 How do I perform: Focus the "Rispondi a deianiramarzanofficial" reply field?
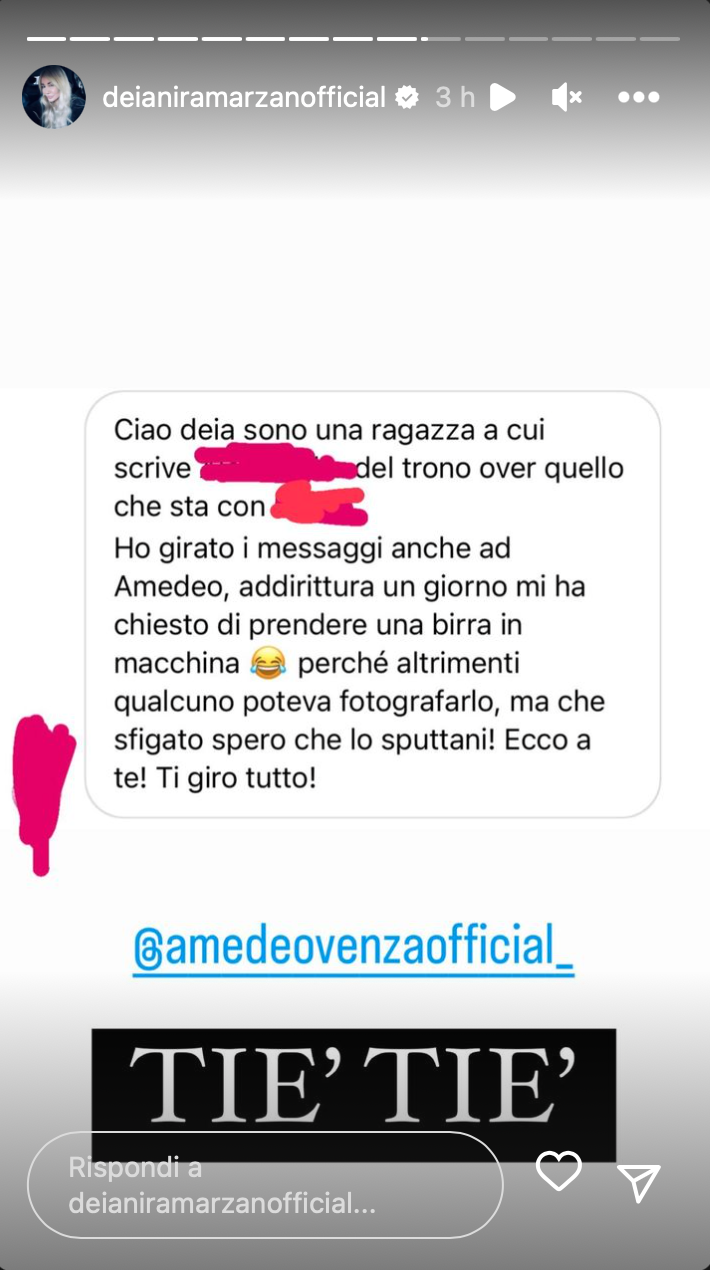pyautogui.click(x=265, y=1185)
